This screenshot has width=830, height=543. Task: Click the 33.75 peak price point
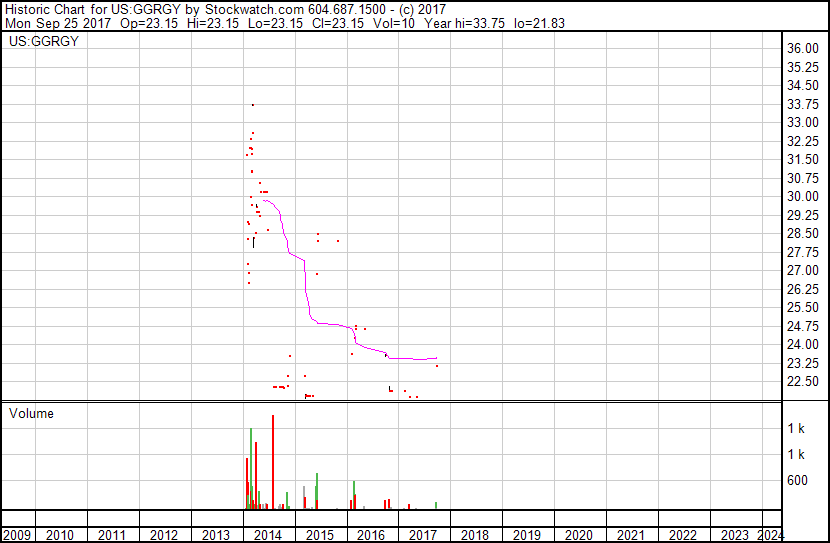pos(253,105)
